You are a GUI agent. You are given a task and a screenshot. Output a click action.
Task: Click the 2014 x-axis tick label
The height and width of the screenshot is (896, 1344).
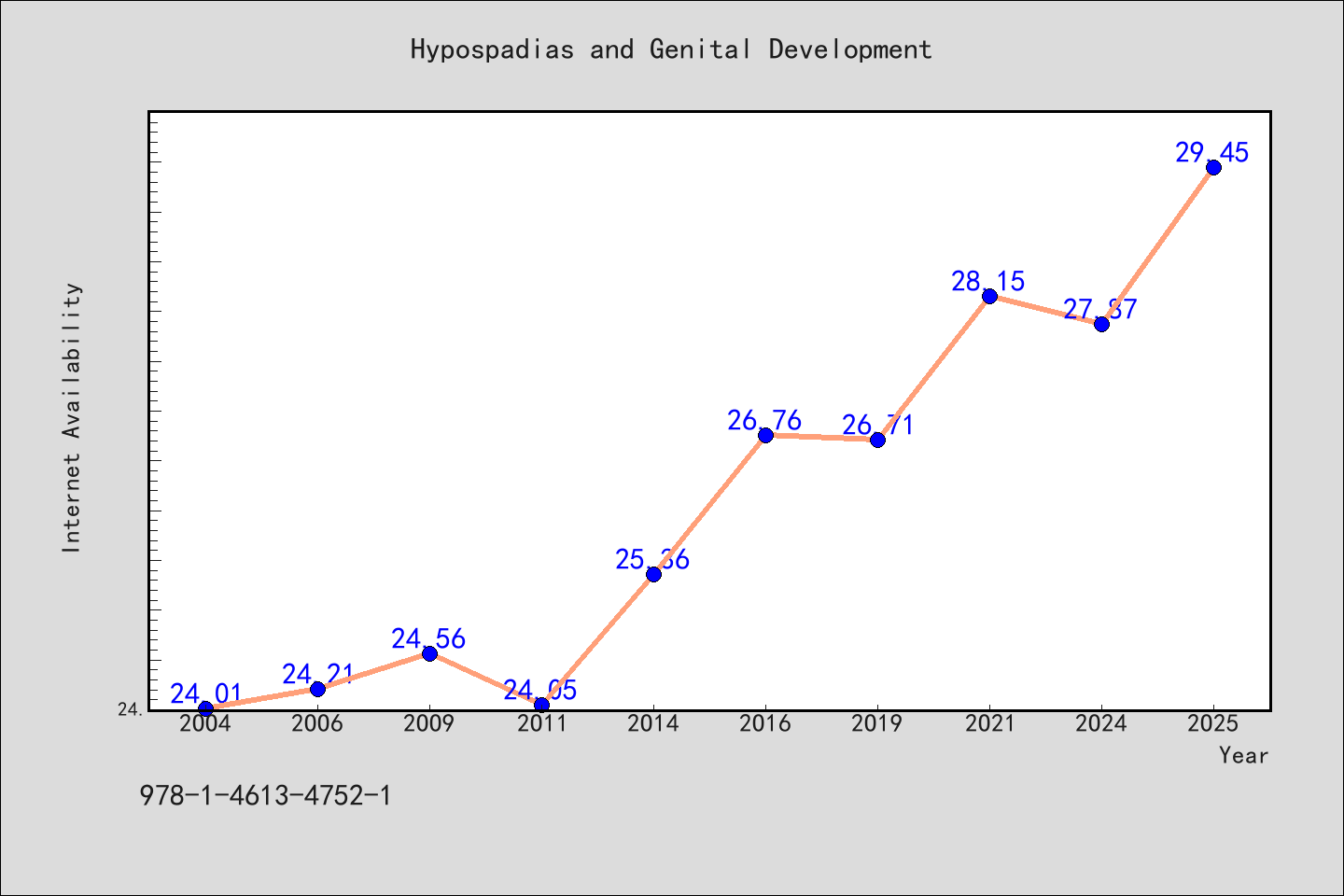(653, 724)
